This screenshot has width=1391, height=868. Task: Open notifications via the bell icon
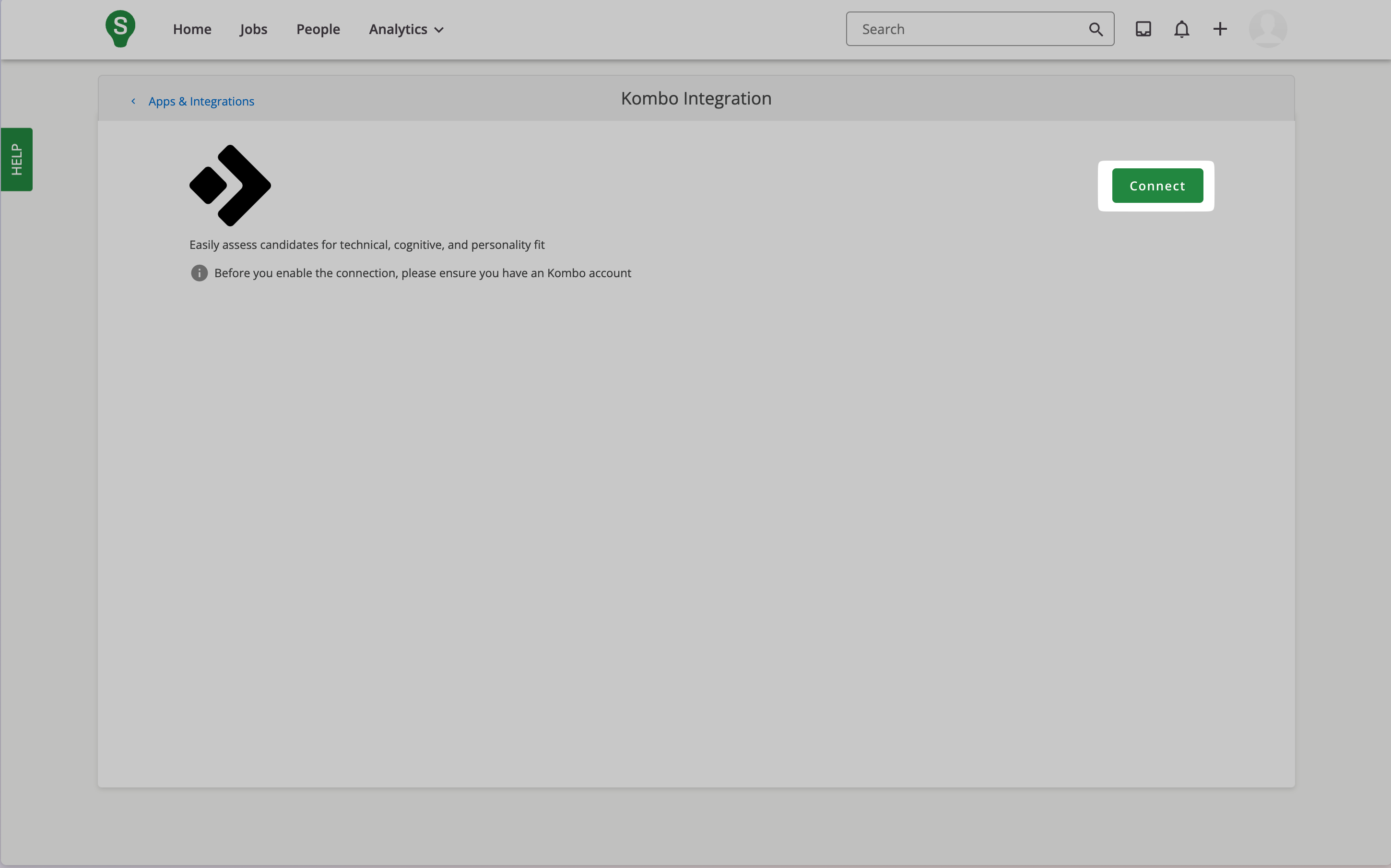click(1181, 29)
